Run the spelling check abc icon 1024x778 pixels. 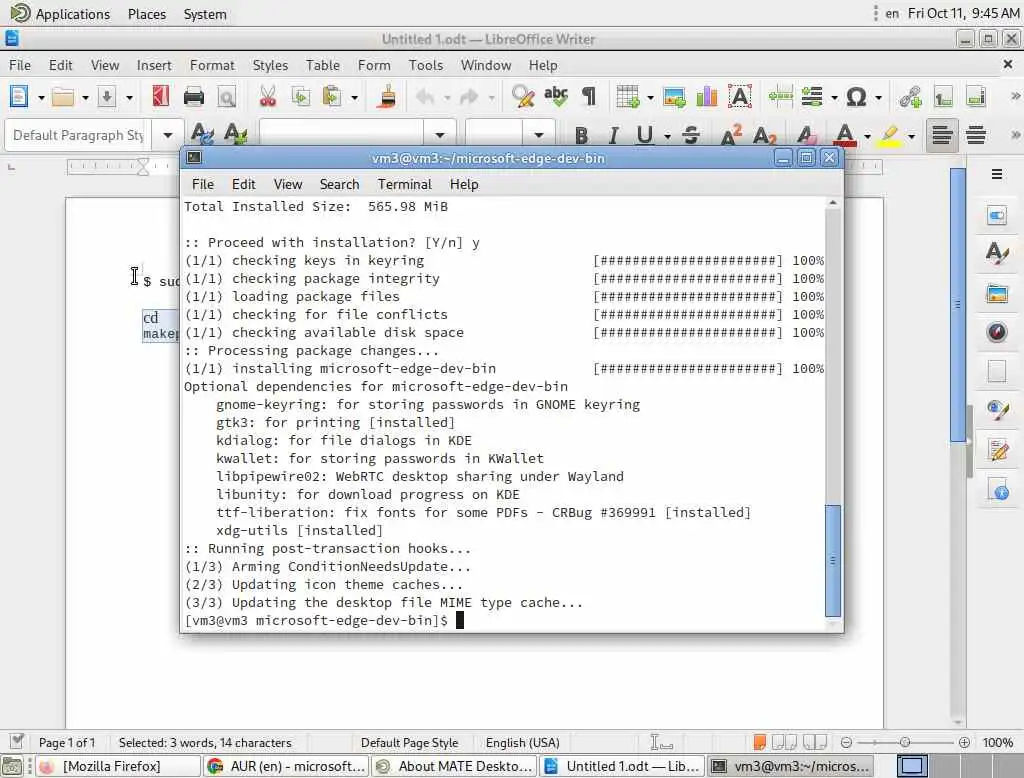coord(556,97)
